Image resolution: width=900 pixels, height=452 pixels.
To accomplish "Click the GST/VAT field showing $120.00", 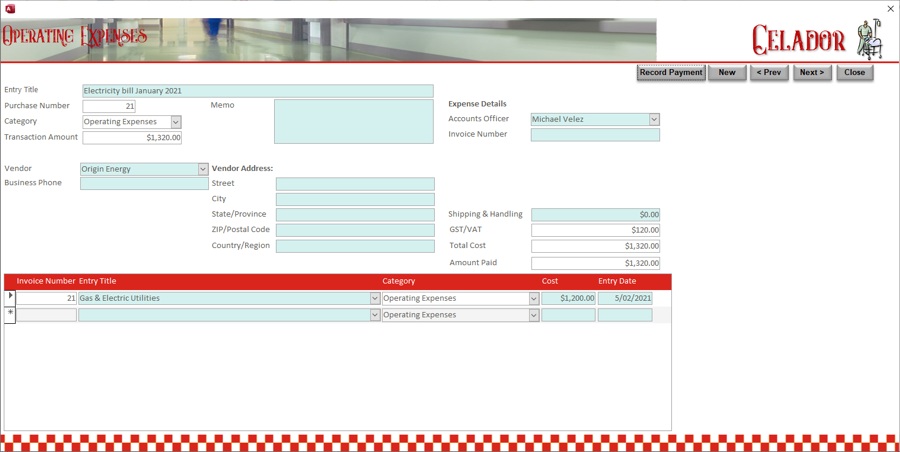I will point(595,230).
